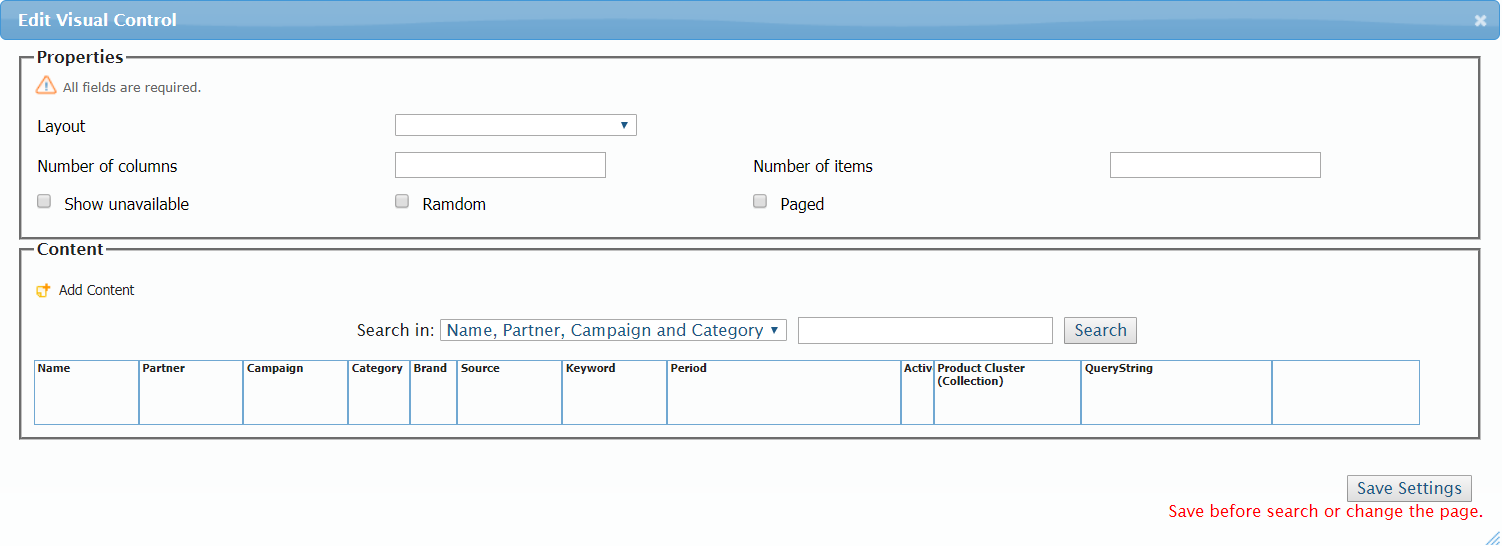Click the Number of items input
The height and width of the screenshot is (546, 1502).
(1215, 165)
